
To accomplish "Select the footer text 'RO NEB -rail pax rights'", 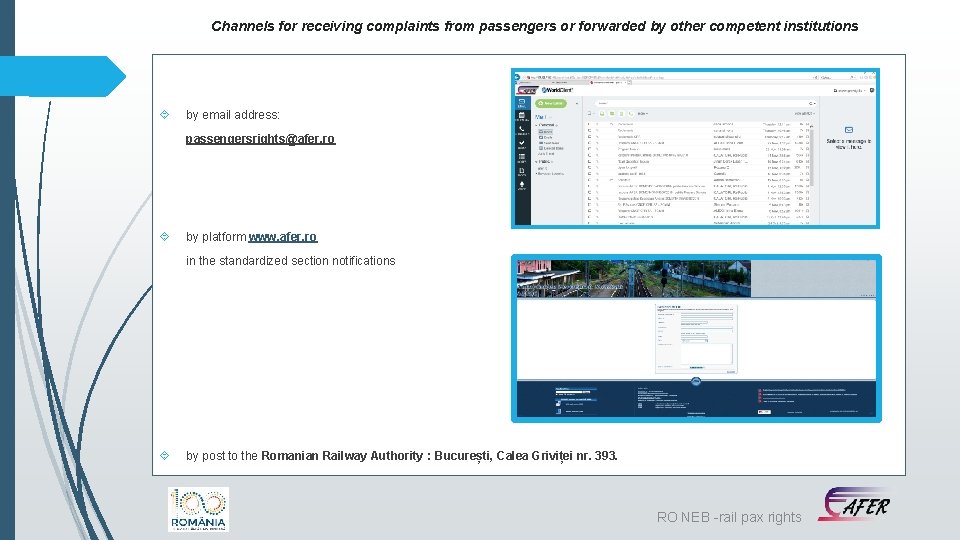I will coord(729,517).
